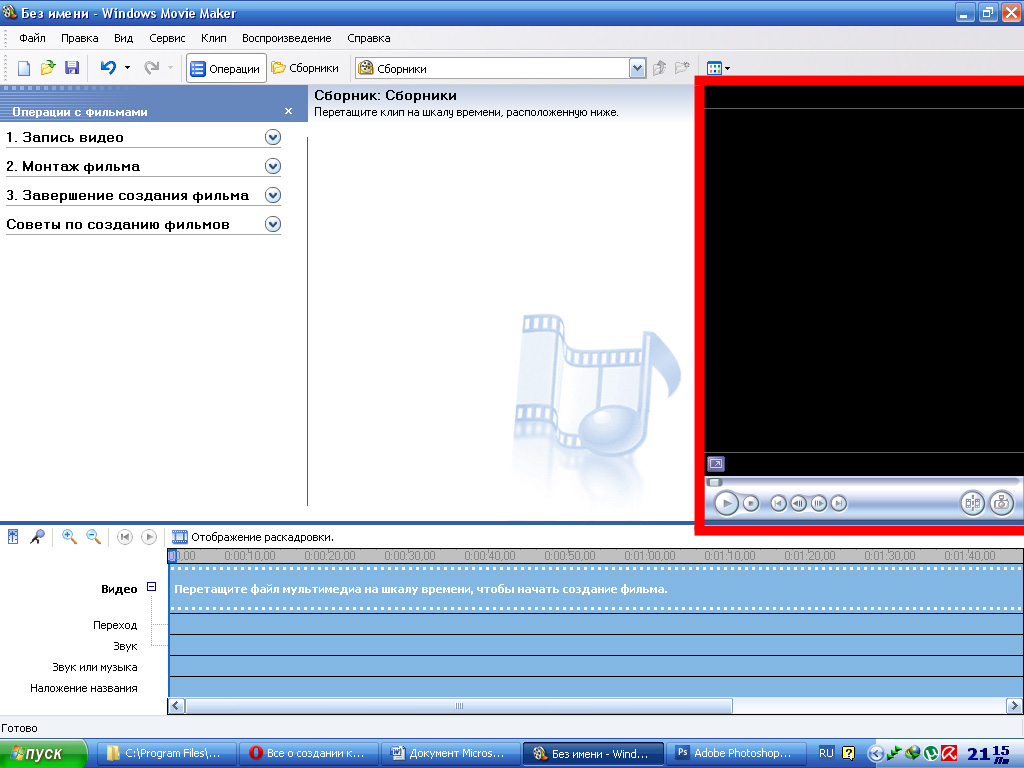The height and width of the screenshot is (768, 1024).
Task: Take a picture with the camera icon
Action: [1002, 503]
